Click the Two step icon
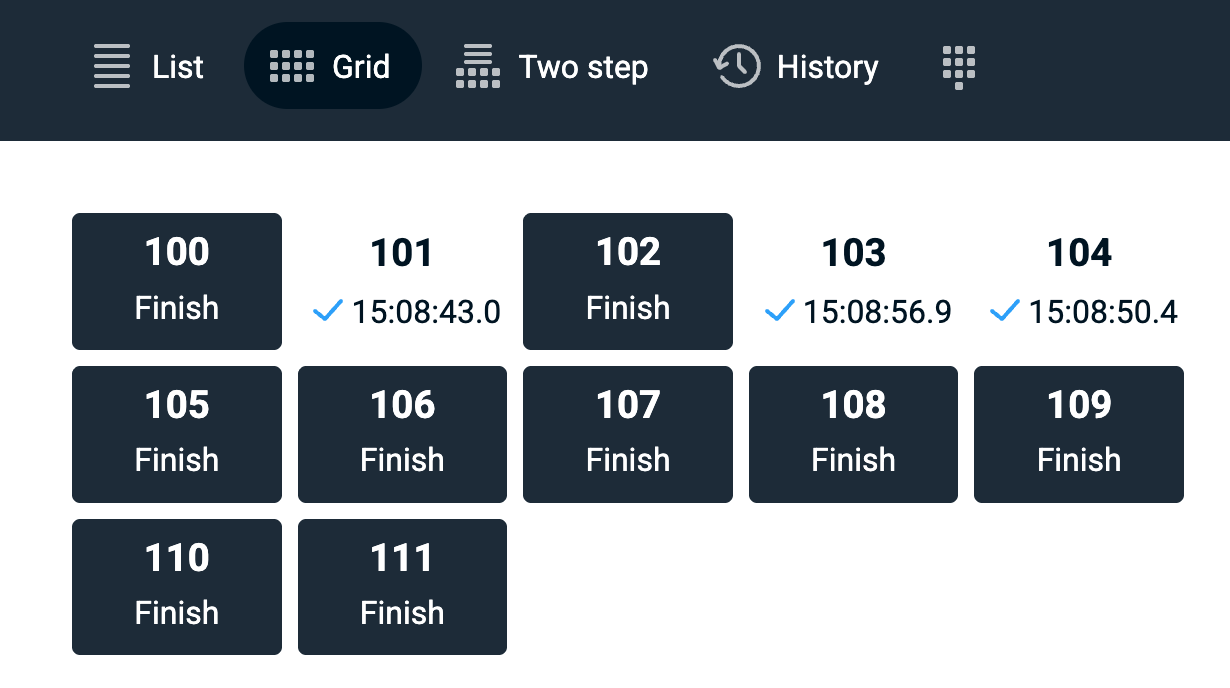The height and width of the screenshot is (688, 1230). click(x=478, y=67)
